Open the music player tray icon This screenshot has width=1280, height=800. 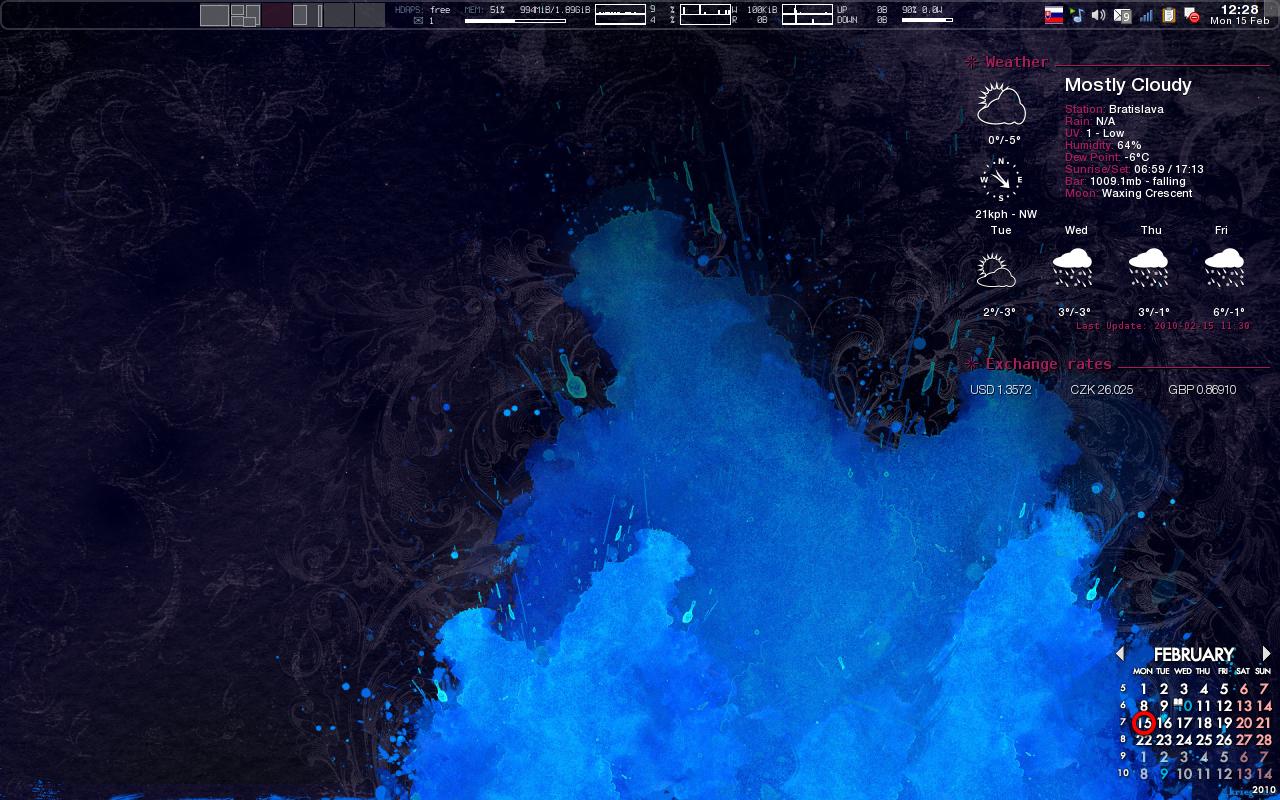pyautogui.click(x=1076, y=15)
